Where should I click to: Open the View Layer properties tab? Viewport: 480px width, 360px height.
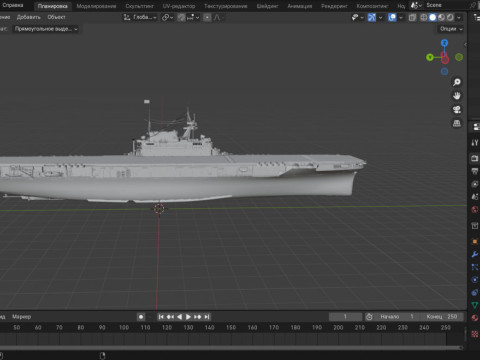pos(475,184)
